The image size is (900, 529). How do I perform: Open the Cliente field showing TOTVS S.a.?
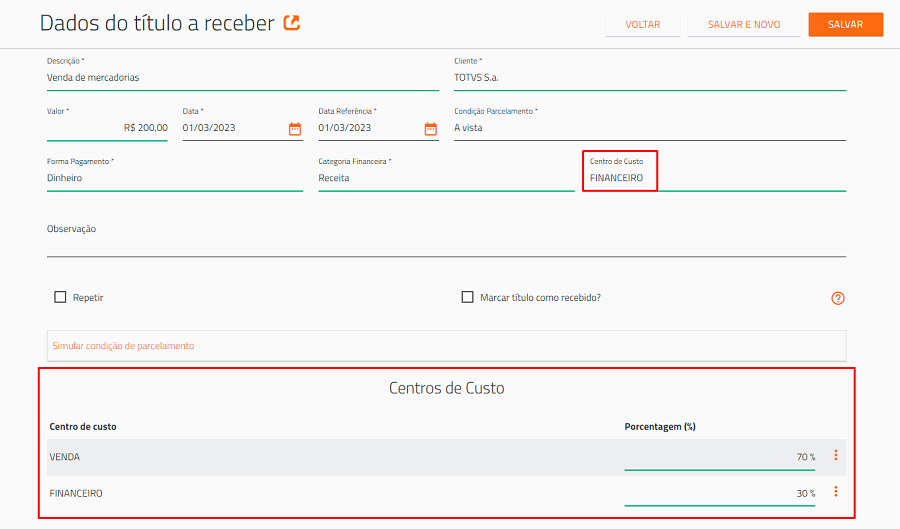[x=650, y=77]
